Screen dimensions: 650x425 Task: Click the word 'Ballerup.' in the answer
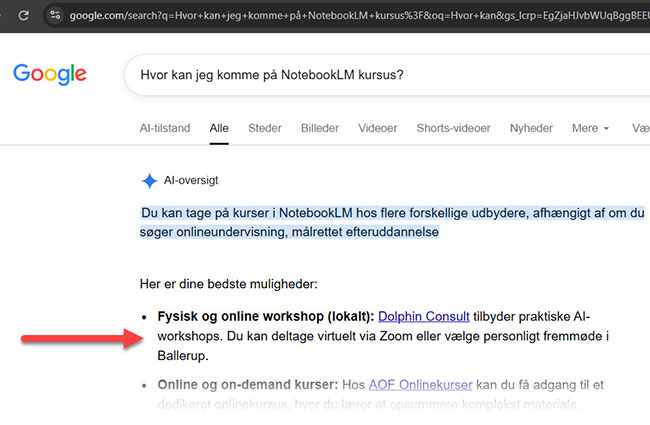[x=183, y=356]
